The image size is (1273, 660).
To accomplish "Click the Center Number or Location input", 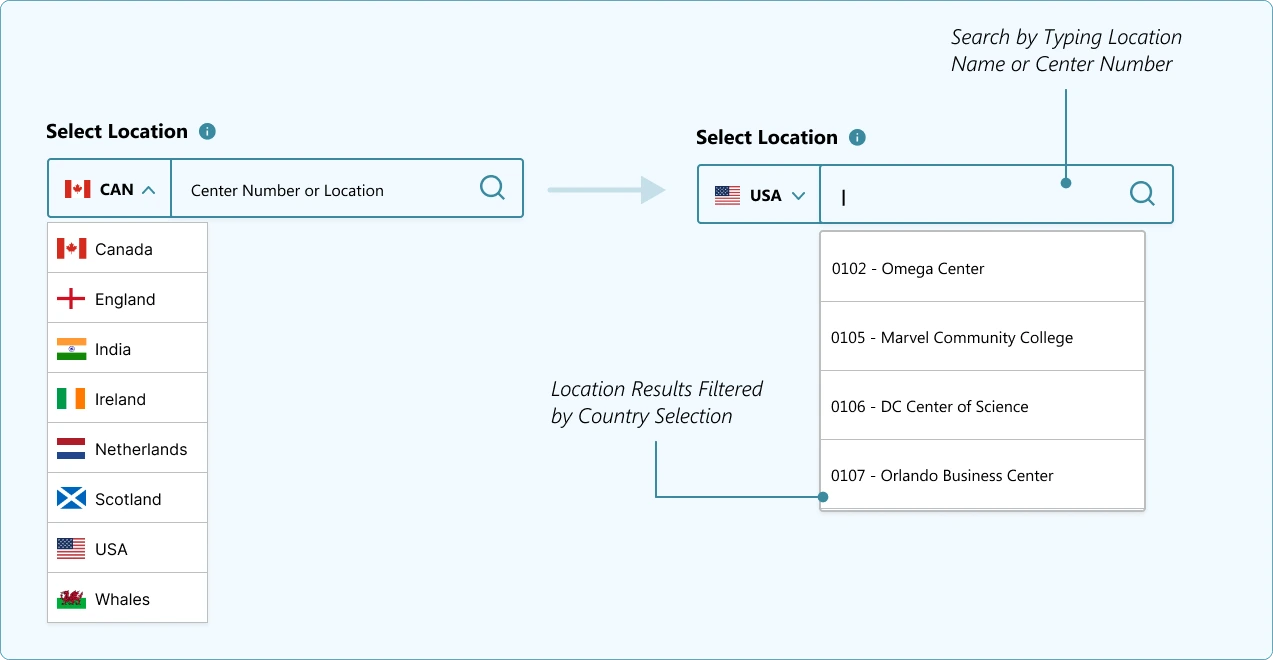I will click(x=347, y=188).
